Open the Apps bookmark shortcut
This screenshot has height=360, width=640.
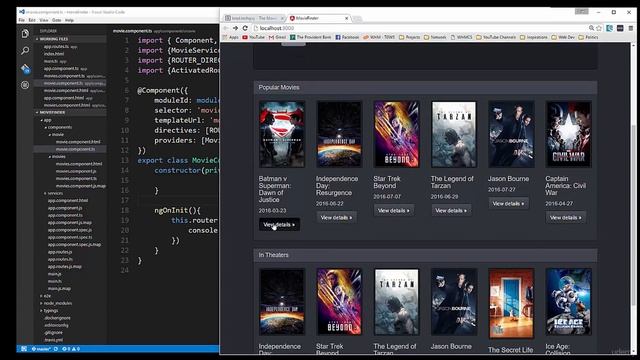pyautogui.click(x=231, y=37)
